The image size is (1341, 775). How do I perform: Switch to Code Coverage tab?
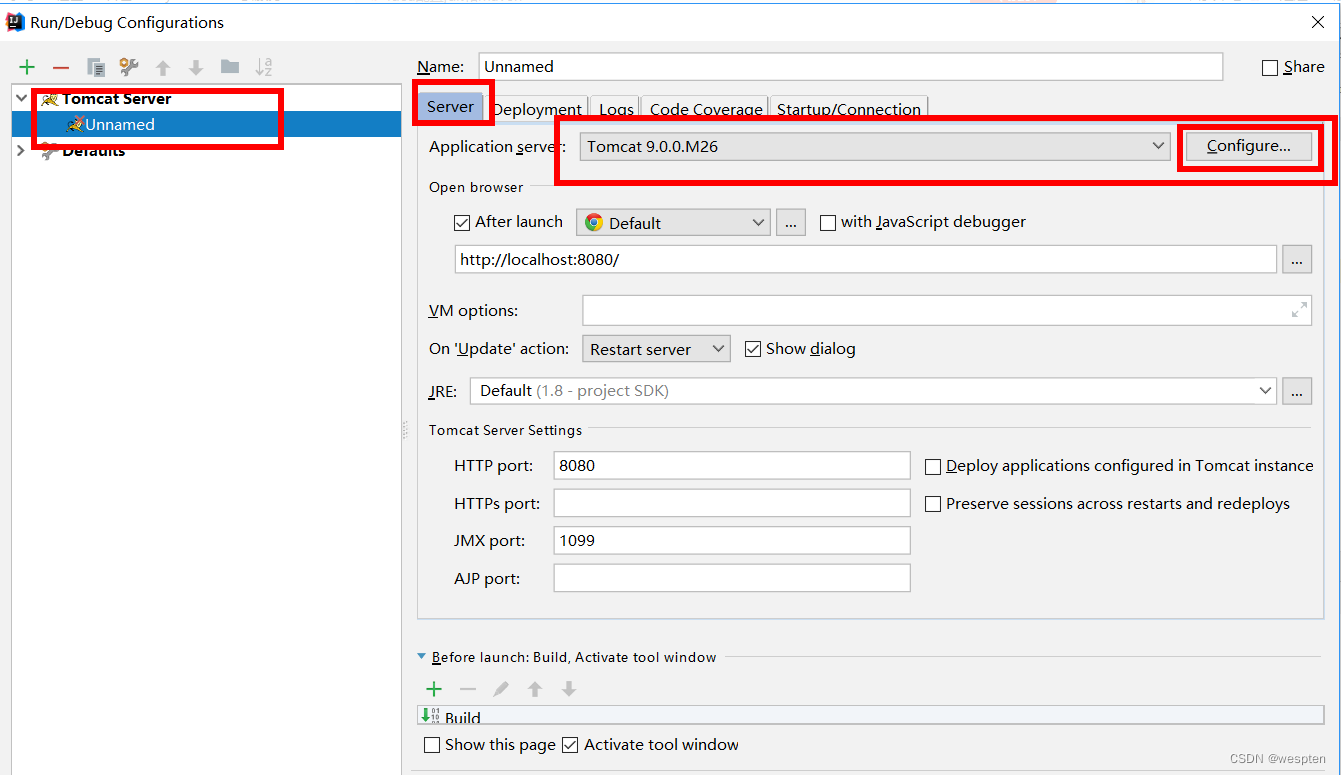coord(706,109)
